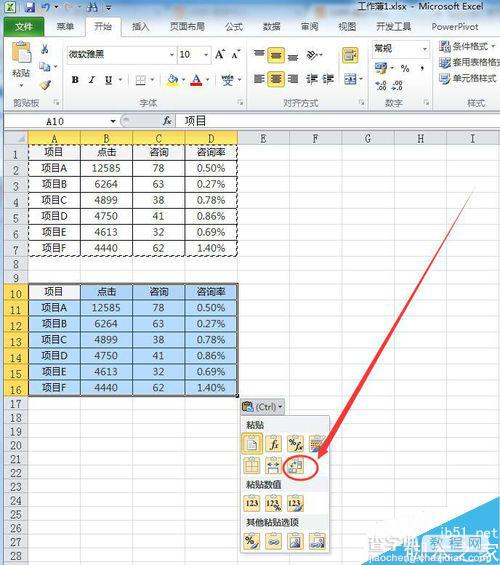Open the Borders dropdown arrow

[x=152, y=80]
